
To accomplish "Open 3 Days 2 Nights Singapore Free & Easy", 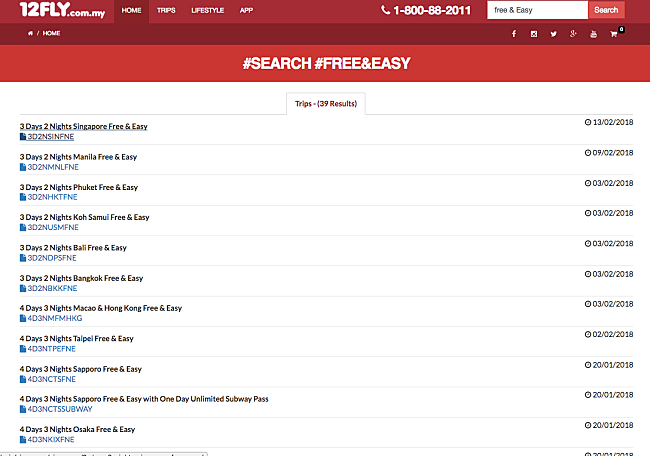I will (x=83, y=126).
